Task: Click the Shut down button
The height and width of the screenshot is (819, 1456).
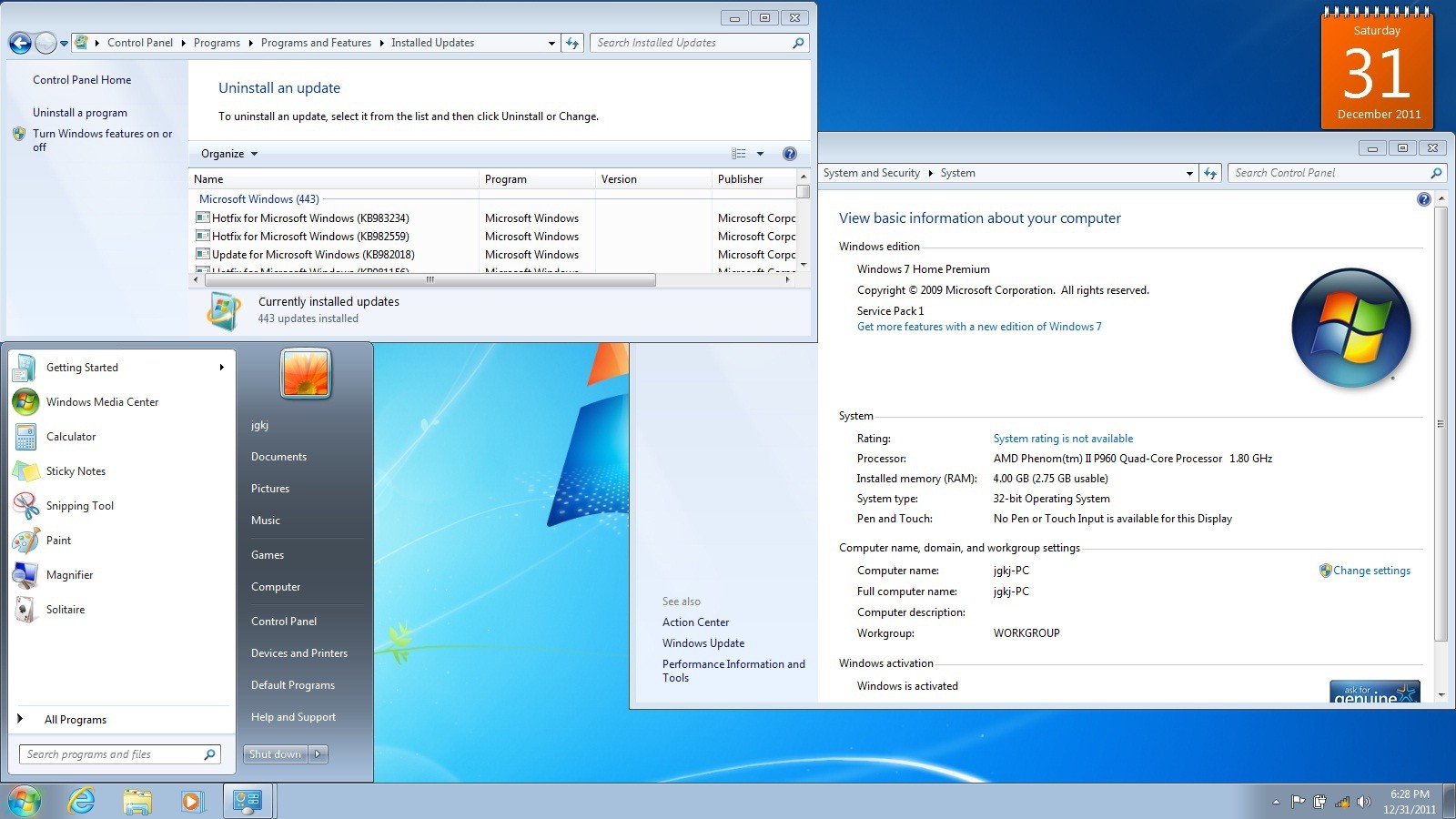Action: (276, 754)
